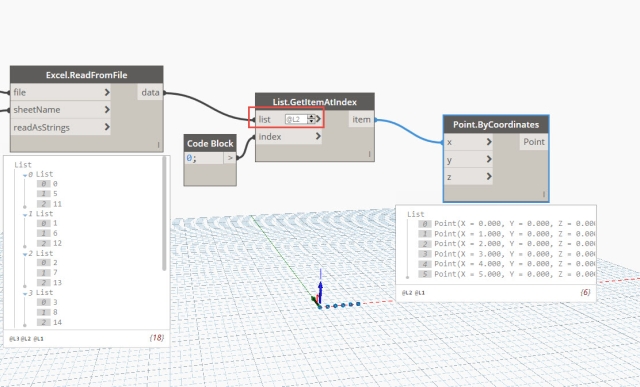640x387 pixels.
Task: Click the item output port
Action: coord(361,119)
